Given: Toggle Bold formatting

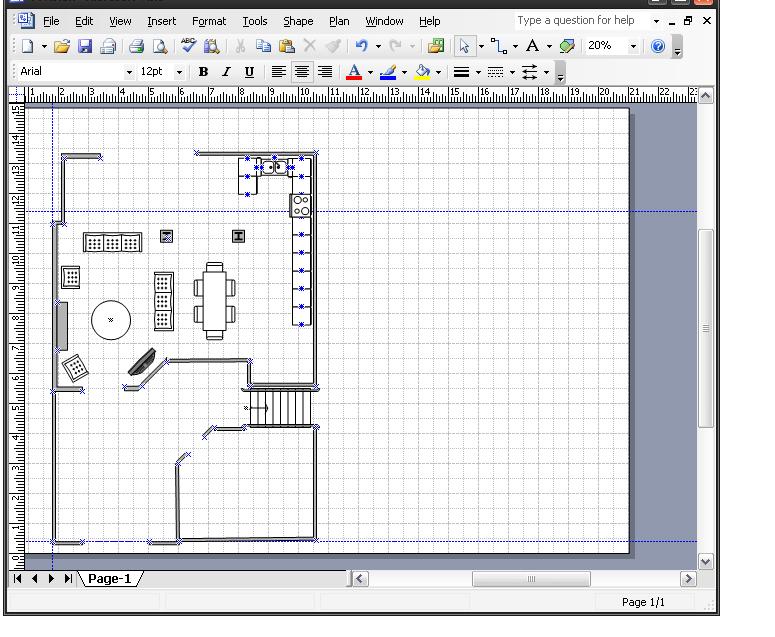Looking at the screenshot, I should click(203, 72).
